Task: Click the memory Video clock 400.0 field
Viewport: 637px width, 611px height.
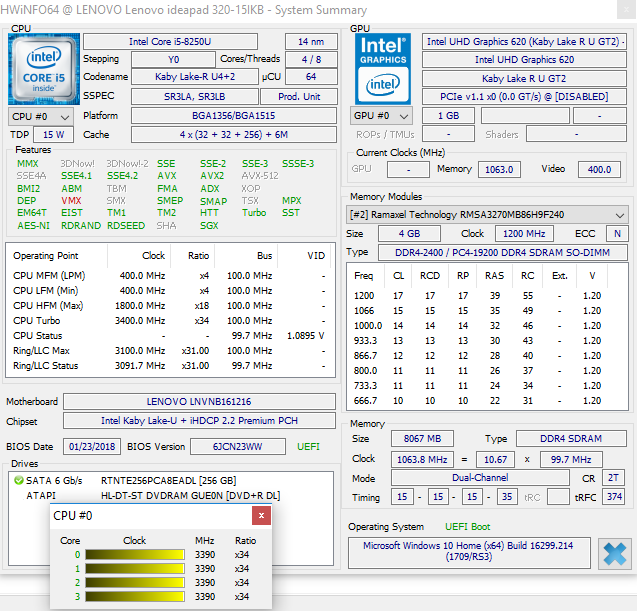Action: [x=599, y=169]
